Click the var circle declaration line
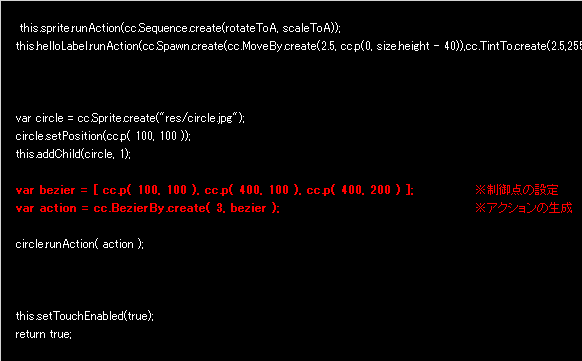This screenshot has width=582, height=361. click(130, 118)
